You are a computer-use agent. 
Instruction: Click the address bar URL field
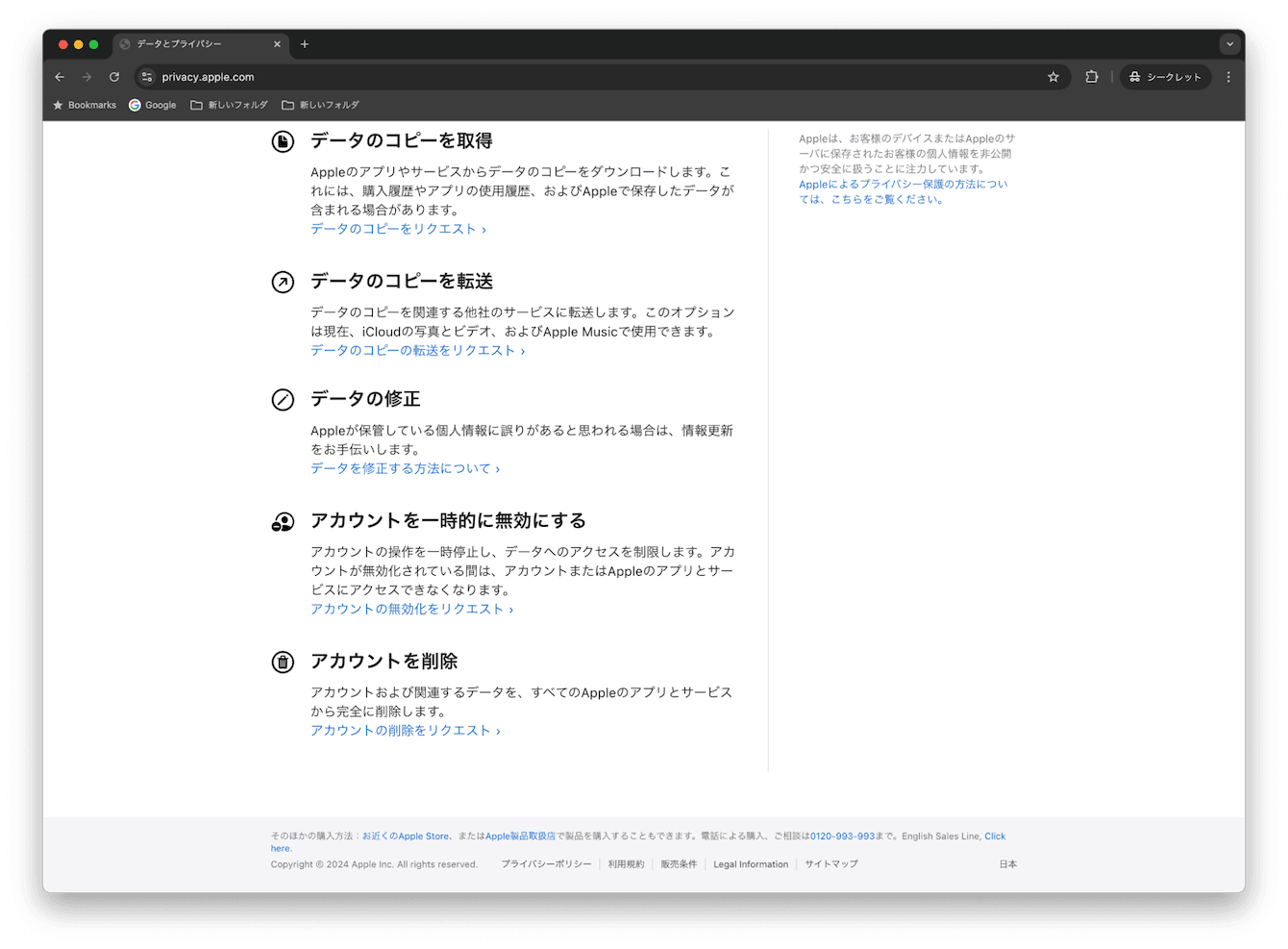tap(601, 77)
